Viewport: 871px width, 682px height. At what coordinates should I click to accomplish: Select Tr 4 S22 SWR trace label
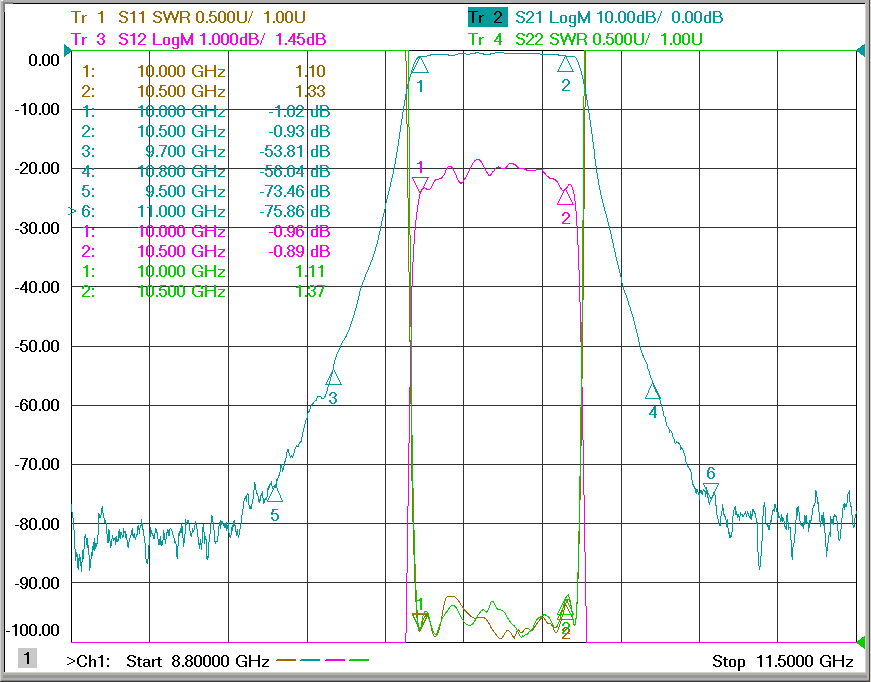(585, 40)
